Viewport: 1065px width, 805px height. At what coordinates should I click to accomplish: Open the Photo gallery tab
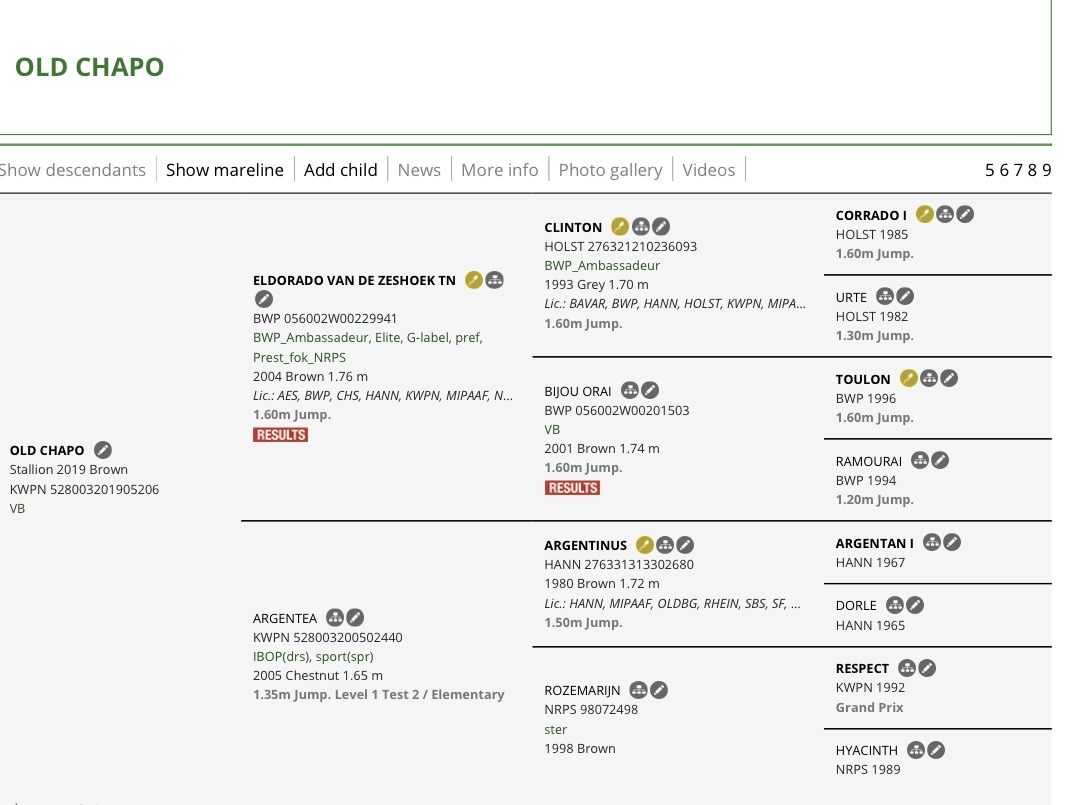pyautogui.click(x=610, y=170)
